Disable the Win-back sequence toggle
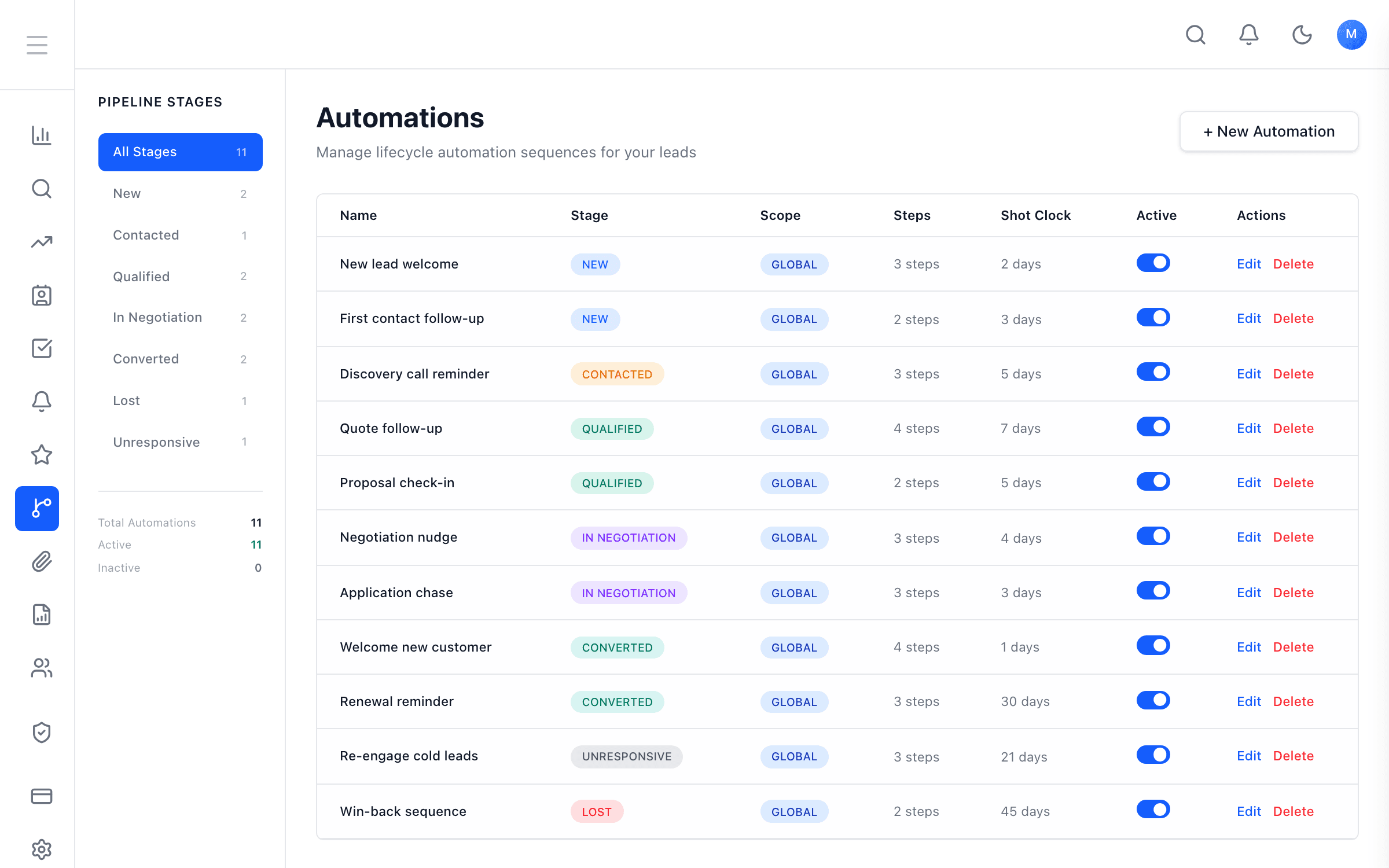The image size is (1389, 868). pos(1153,809)
